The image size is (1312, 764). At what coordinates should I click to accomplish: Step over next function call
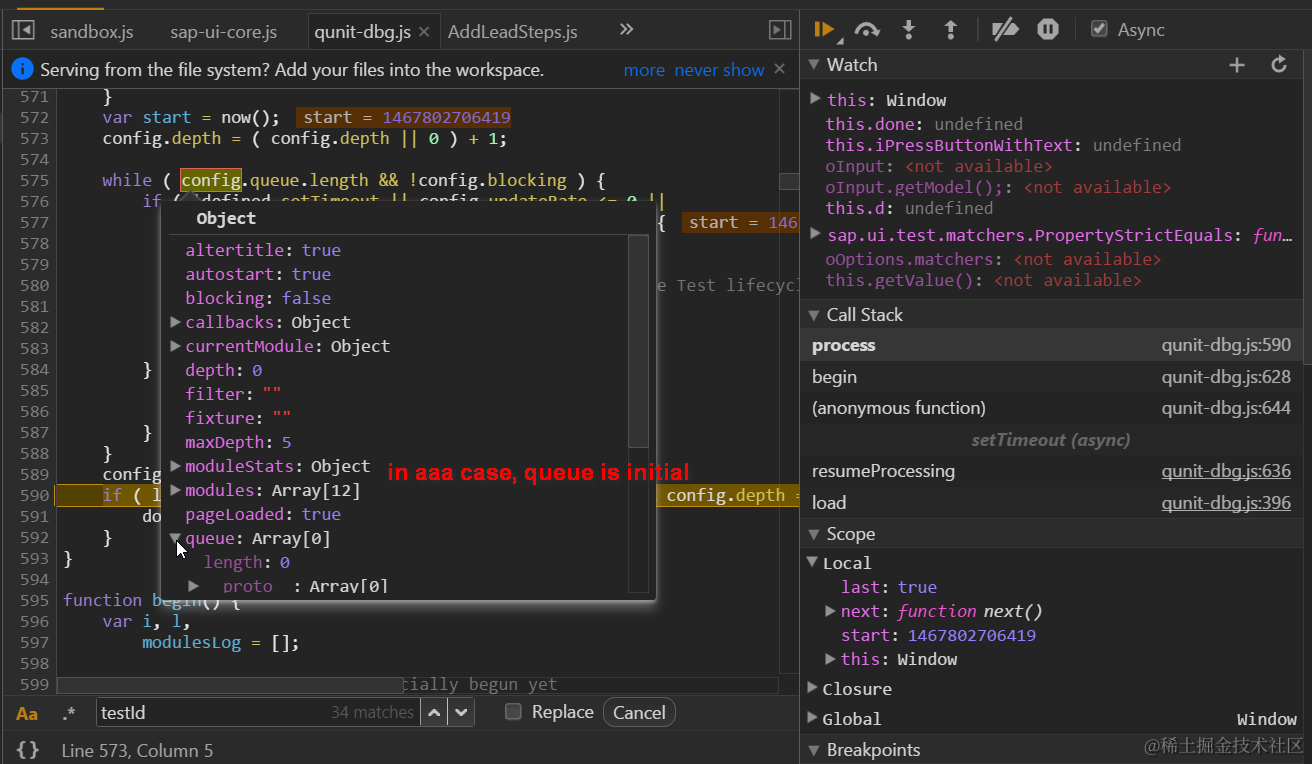click(867, 30)
